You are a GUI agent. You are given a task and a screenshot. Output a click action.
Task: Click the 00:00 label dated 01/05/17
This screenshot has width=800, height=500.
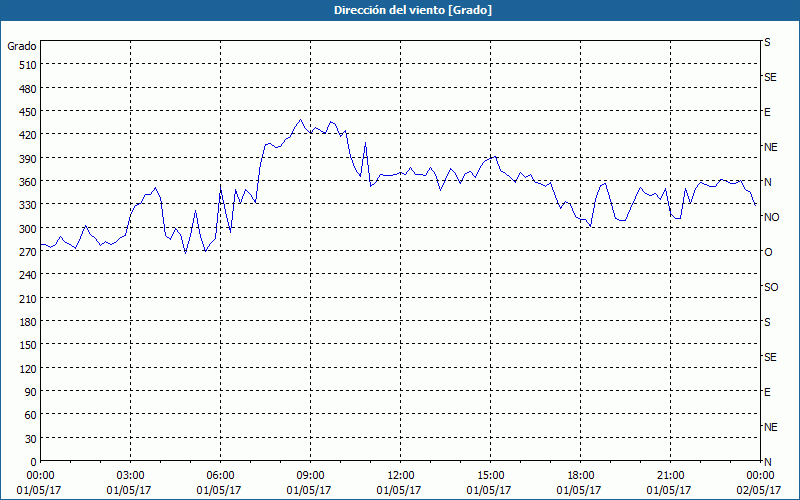click(x=40, y=476)
